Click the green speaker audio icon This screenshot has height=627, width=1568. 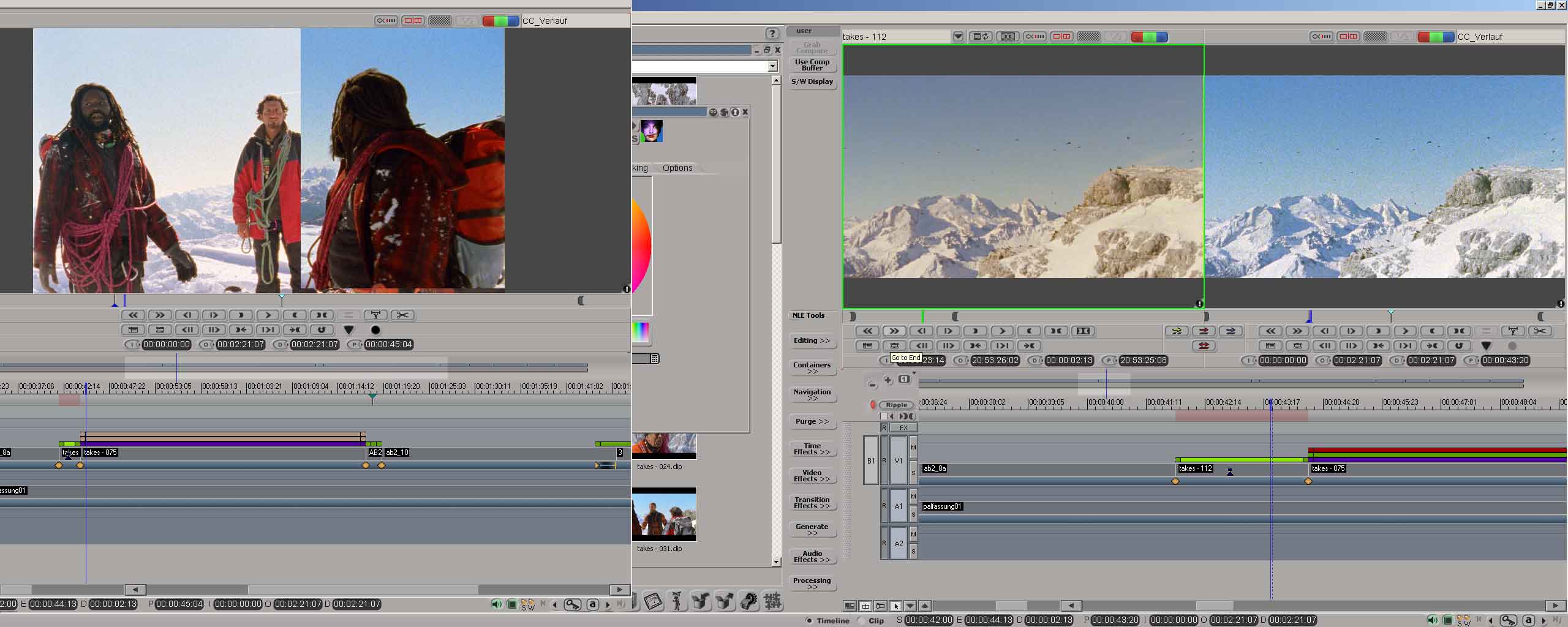pos(1432,620)
